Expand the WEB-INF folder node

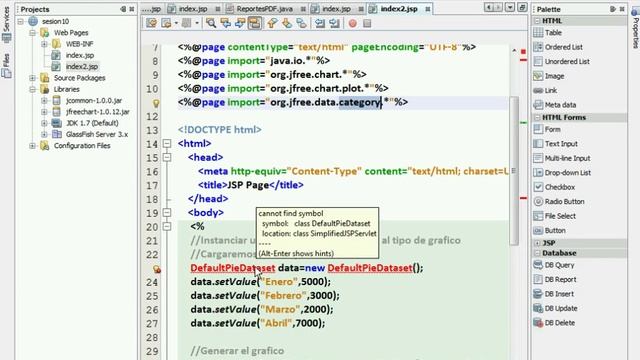(x=44, y=44)
